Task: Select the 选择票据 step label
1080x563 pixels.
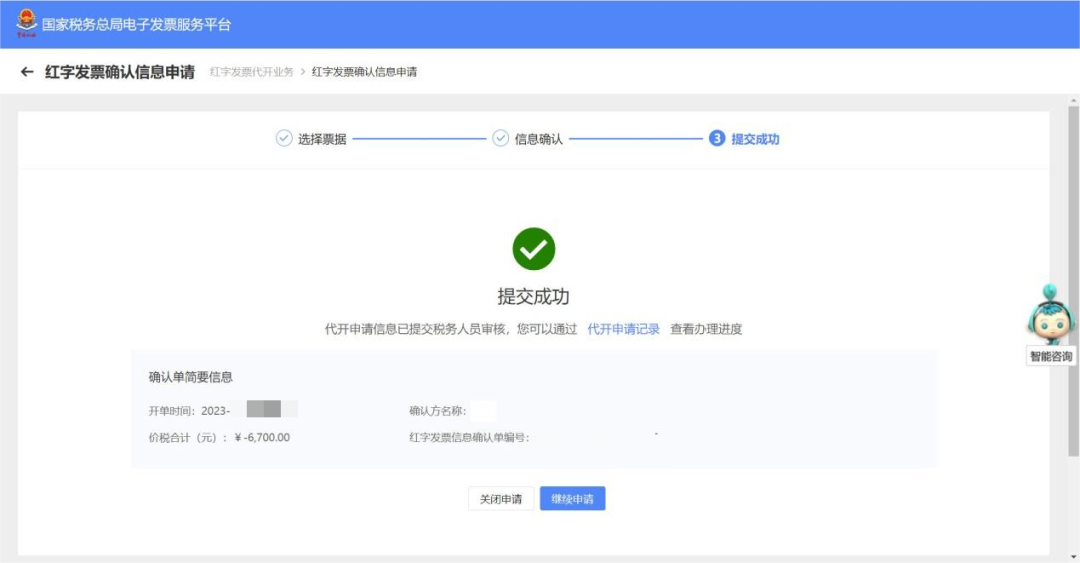Action: [322, 139]
